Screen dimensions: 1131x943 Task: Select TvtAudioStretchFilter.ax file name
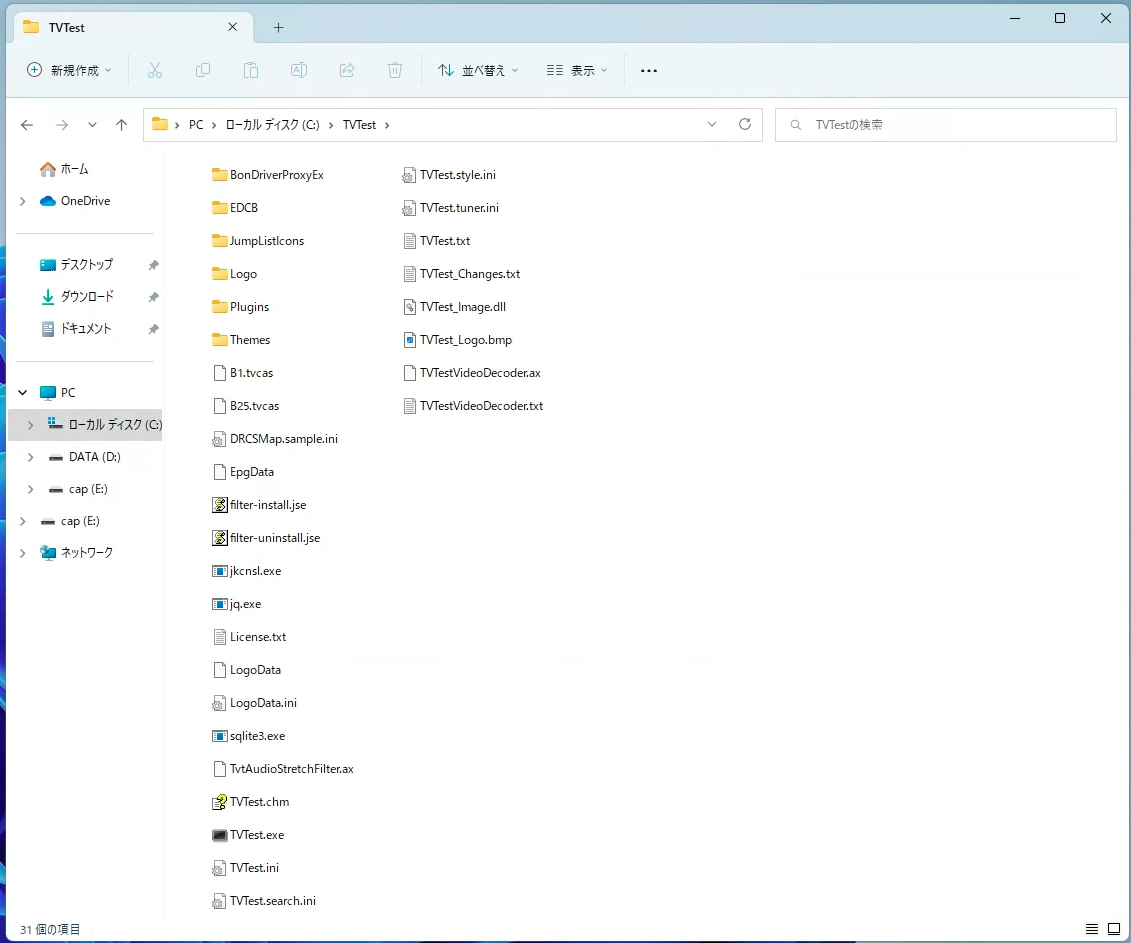click(x=291, y=769)
